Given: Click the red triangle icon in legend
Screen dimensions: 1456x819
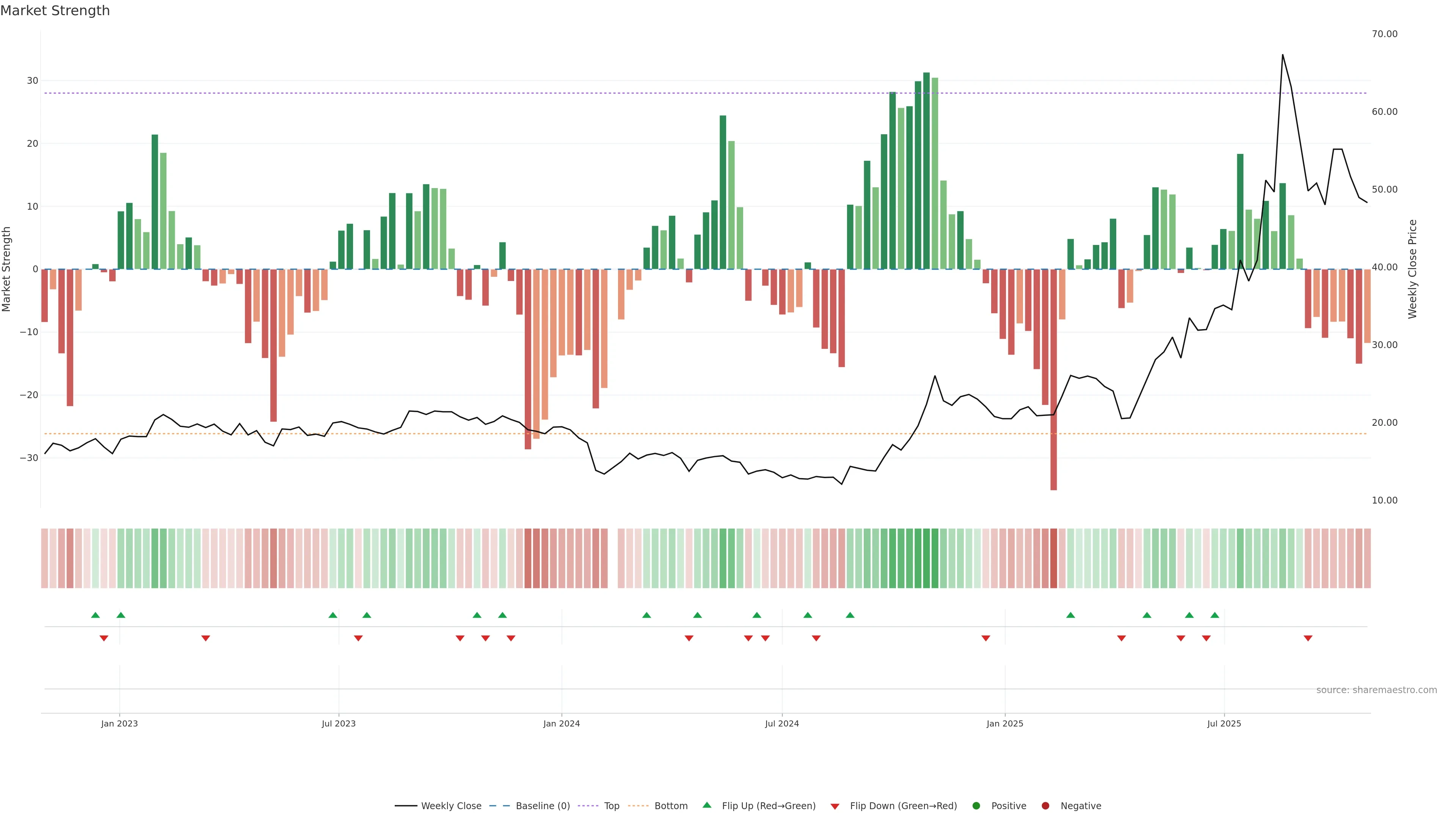Looking at the screenshot, I should click(x=835, y=806).
